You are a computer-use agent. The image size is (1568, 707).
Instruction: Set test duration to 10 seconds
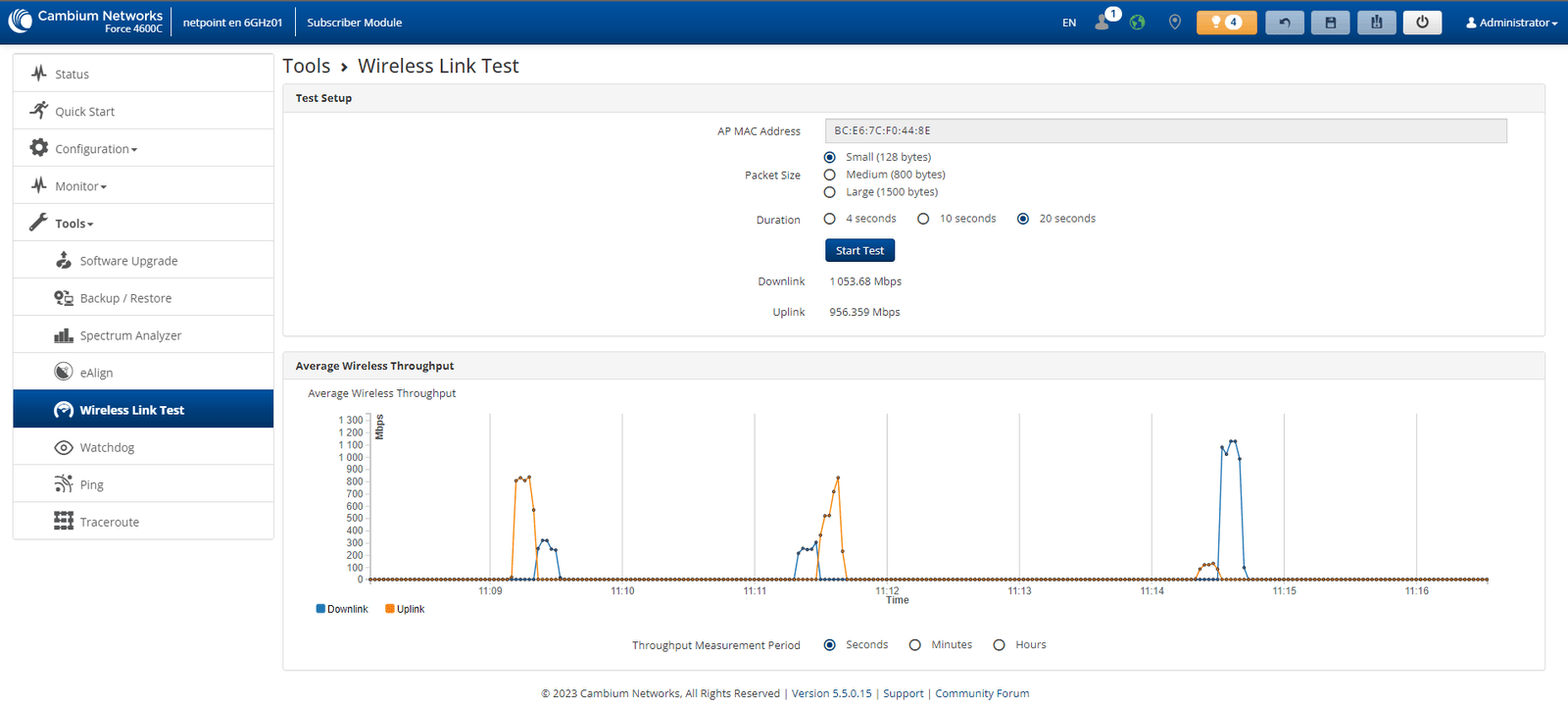923,219
